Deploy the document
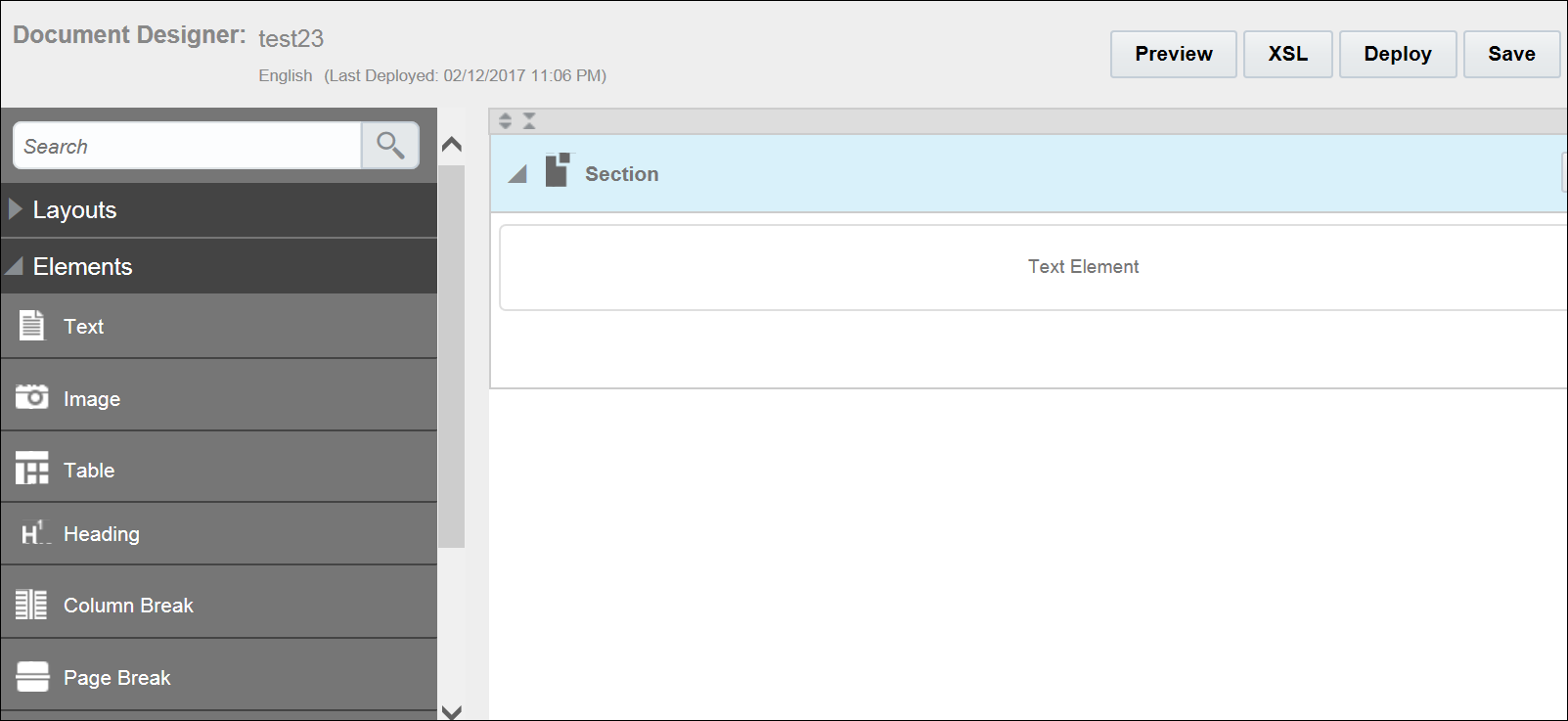1568x721 pixels. click(x=1397, y=54)
